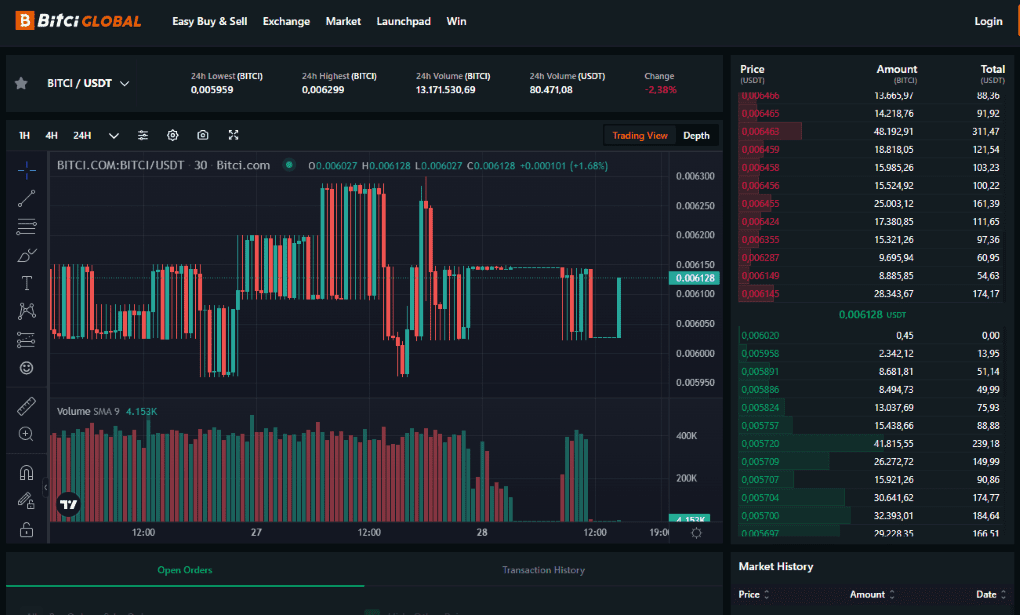Select the crosshair cursor tool

pos(26,170)
